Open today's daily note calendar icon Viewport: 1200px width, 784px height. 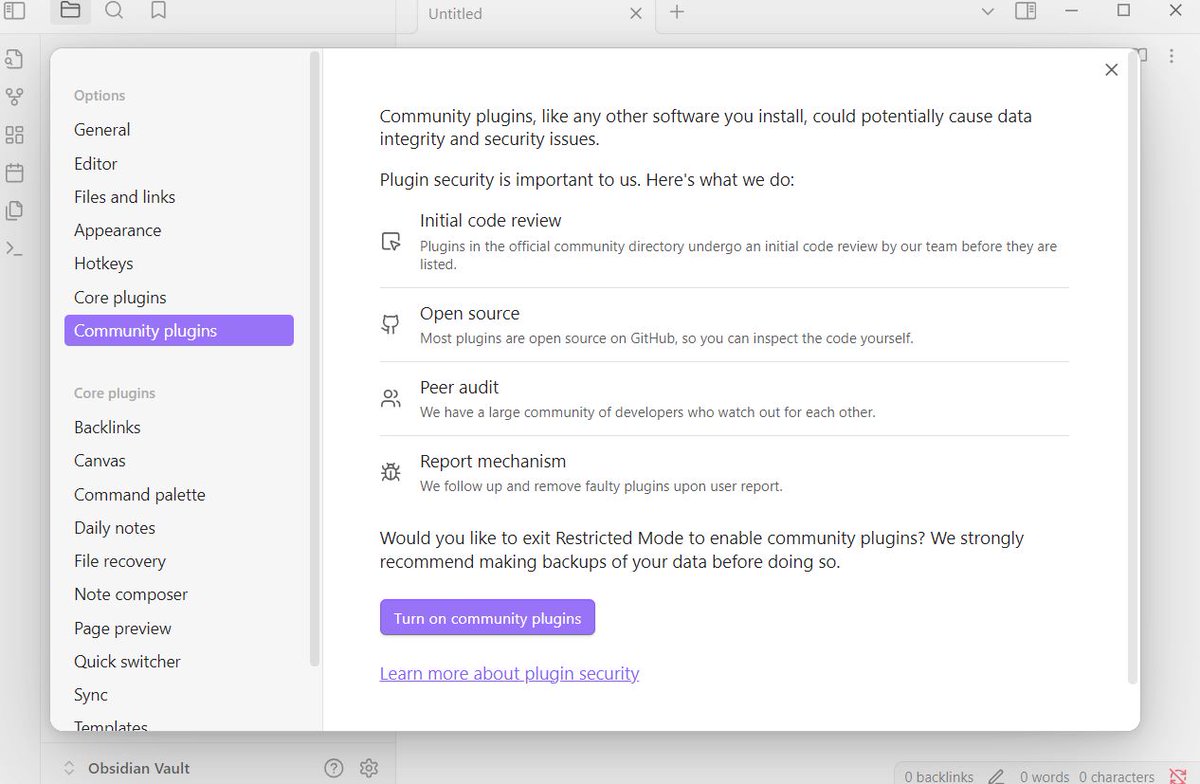pos(14,173)
